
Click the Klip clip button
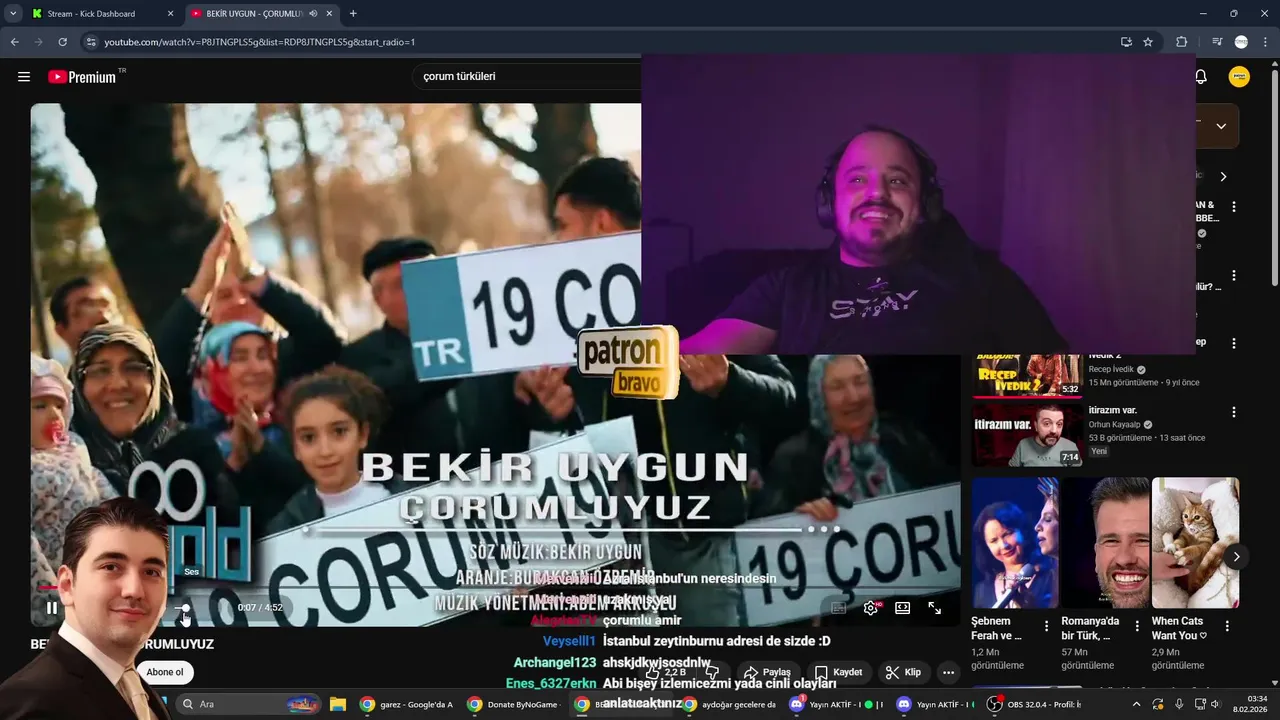pyautogui.click(x=903, y=672)
